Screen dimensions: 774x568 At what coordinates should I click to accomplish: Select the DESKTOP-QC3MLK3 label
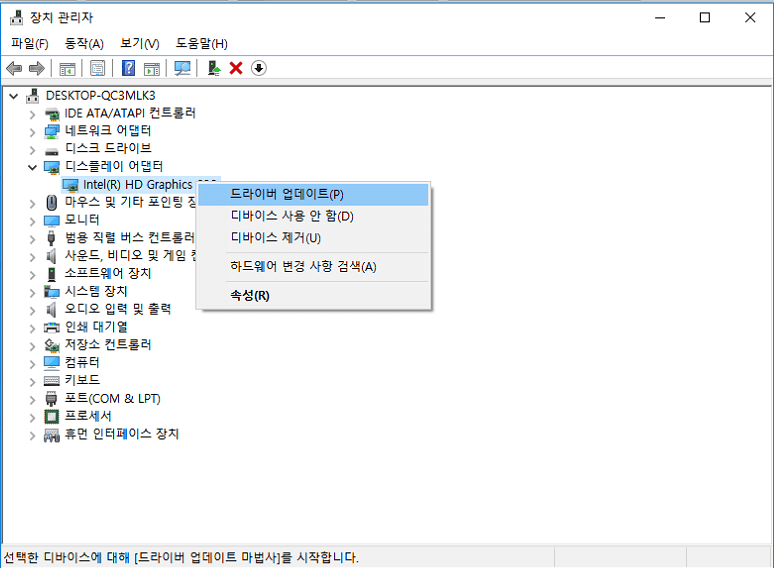pos(101,95)
